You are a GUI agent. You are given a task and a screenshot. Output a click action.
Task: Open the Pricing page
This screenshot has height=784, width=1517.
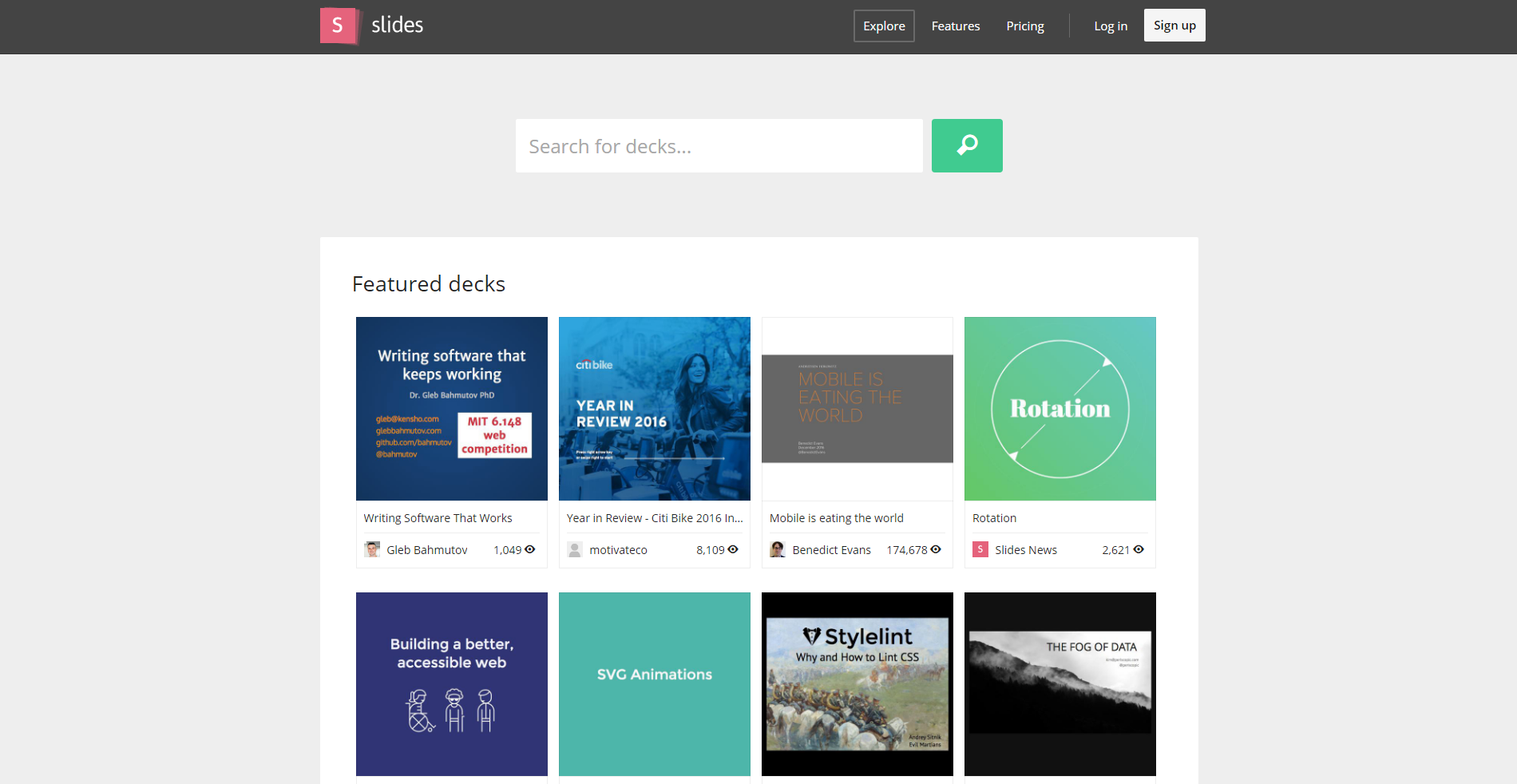tap(1024, 26)
